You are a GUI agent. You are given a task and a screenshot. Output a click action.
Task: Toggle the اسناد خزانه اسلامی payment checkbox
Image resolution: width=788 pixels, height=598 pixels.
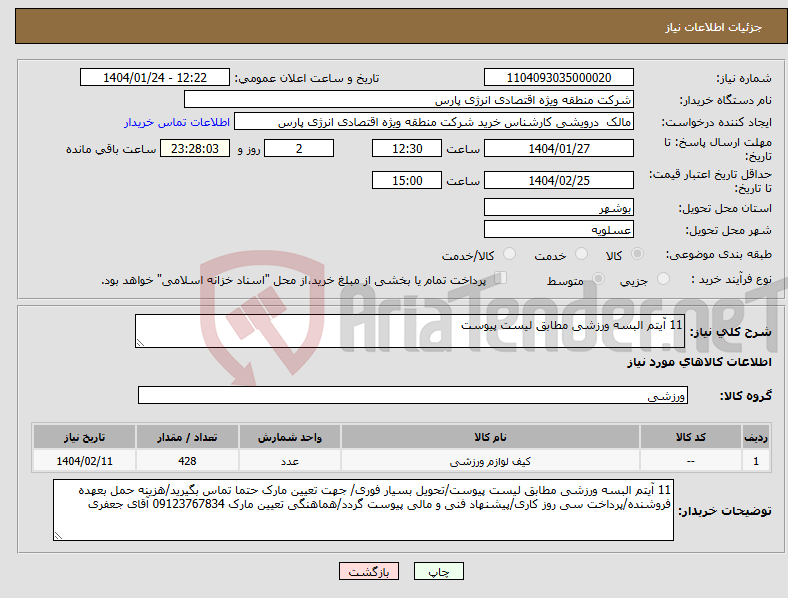pyautogui.click(x=500, y=278)
